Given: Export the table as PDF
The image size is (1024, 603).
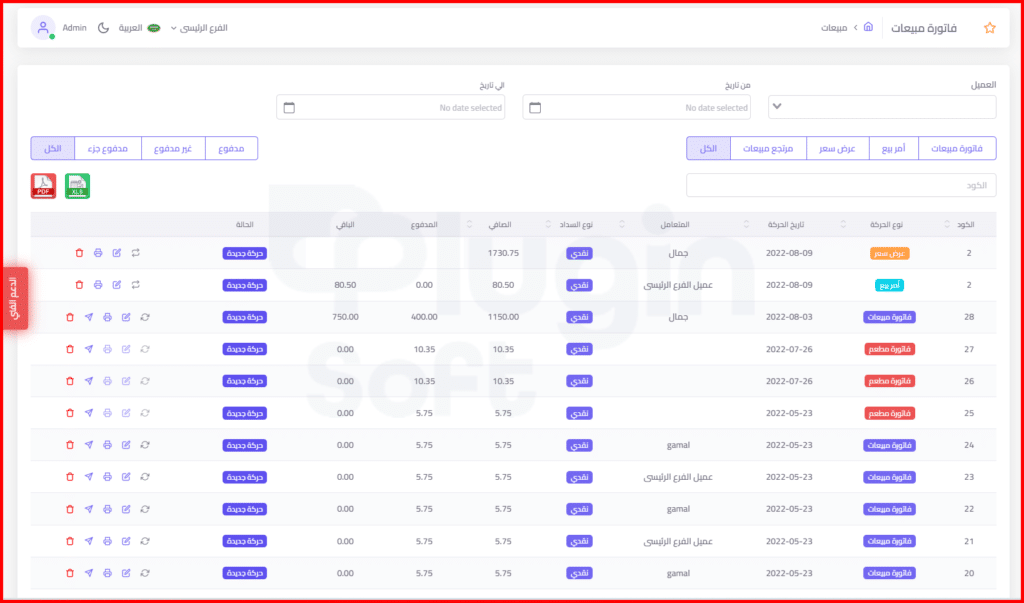Looking at the screenshot, I should 44,186.
